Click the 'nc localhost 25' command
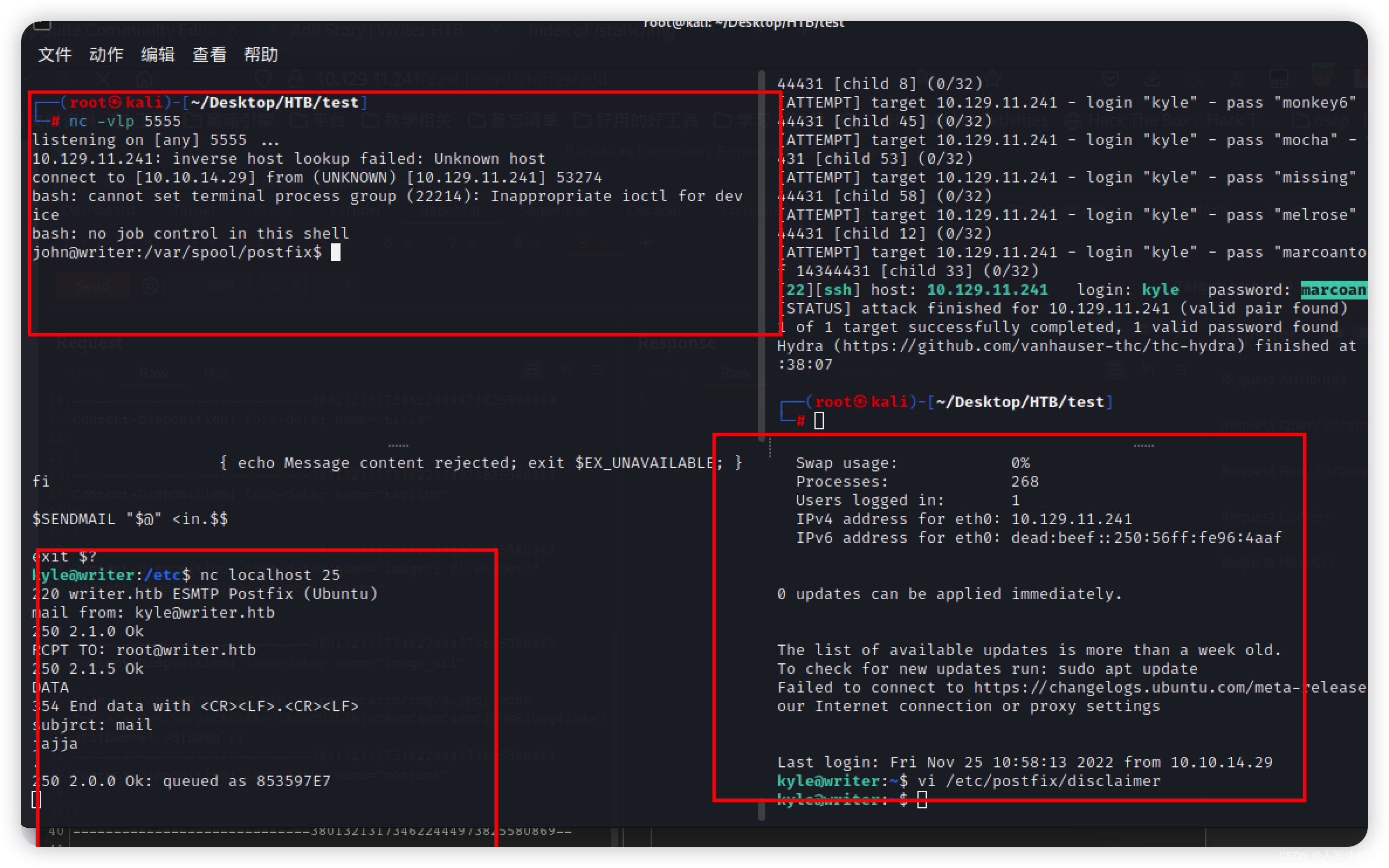Screen dimensions: 1389x868 pos(270,575)
